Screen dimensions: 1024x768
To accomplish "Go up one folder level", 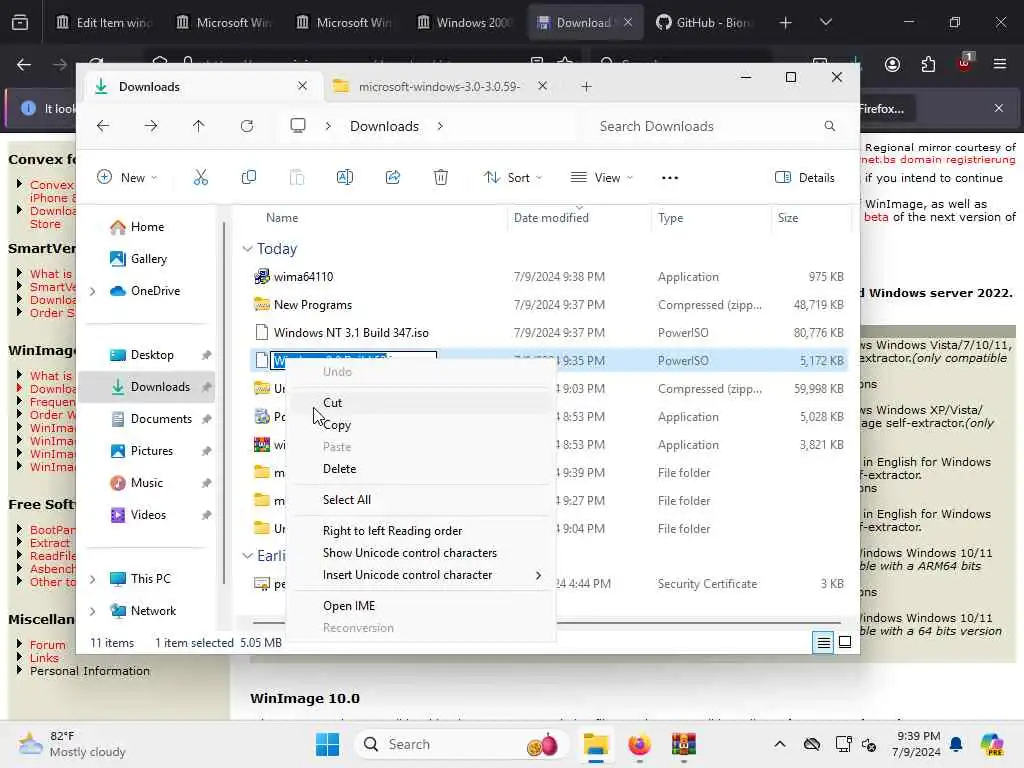I will (x=199, y=126).
